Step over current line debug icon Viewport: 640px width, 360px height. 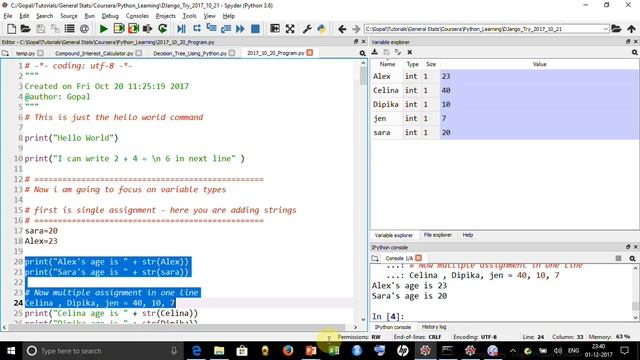pos(197,29)
